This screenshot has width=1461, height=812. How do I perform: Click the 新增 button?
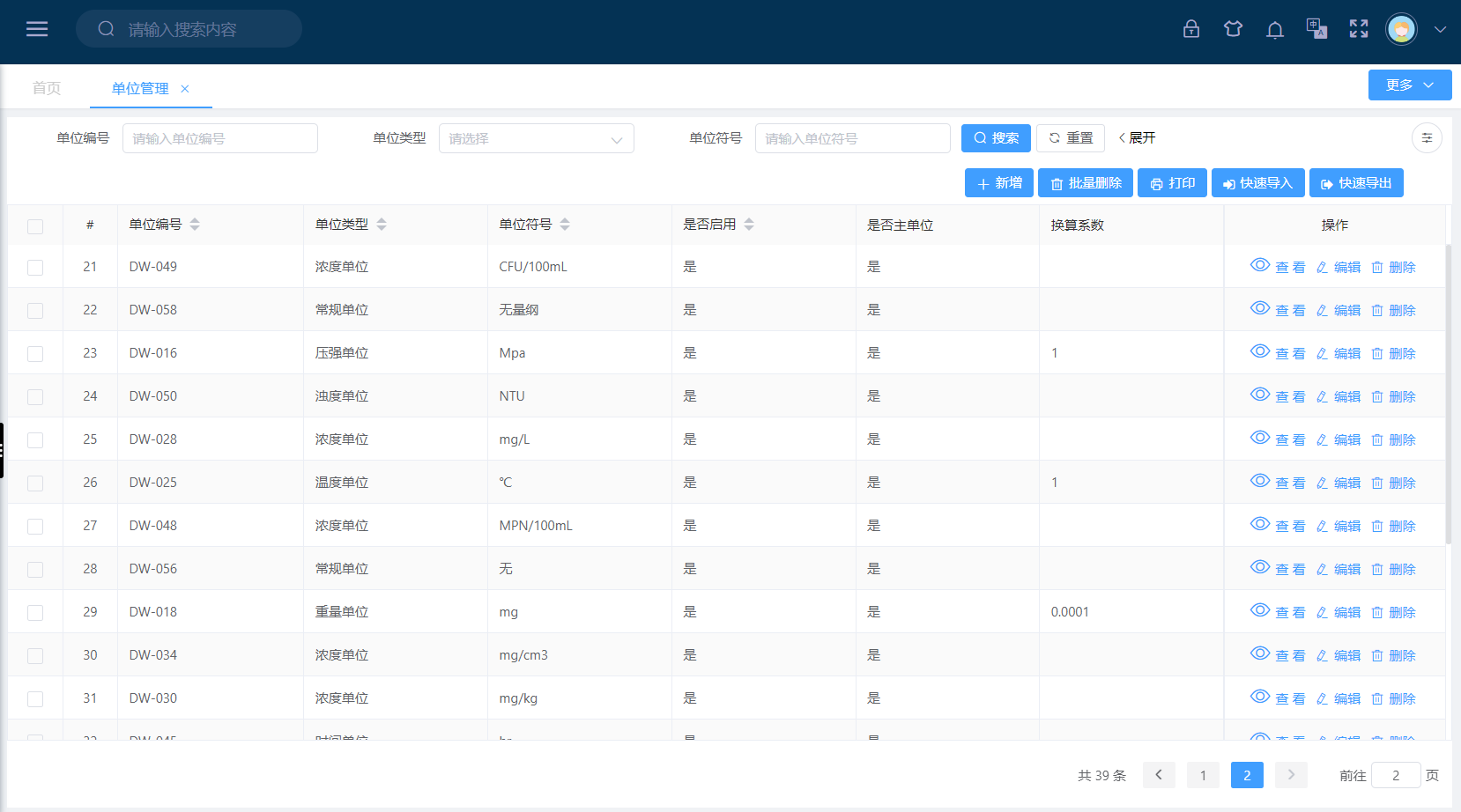[999, 183]
